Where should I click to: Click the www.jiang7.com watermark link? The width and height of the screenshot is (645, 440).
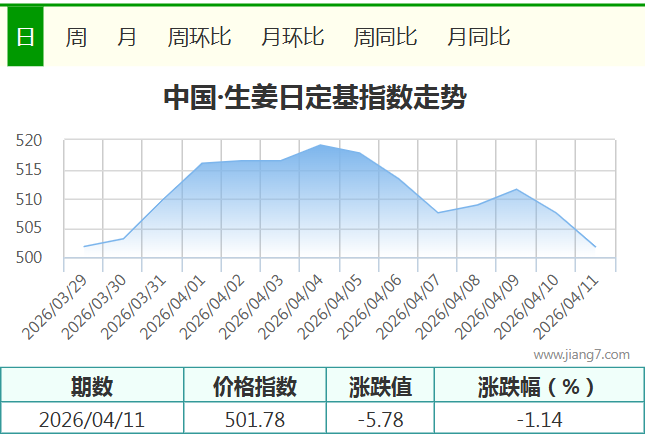[x=581, y=354]
